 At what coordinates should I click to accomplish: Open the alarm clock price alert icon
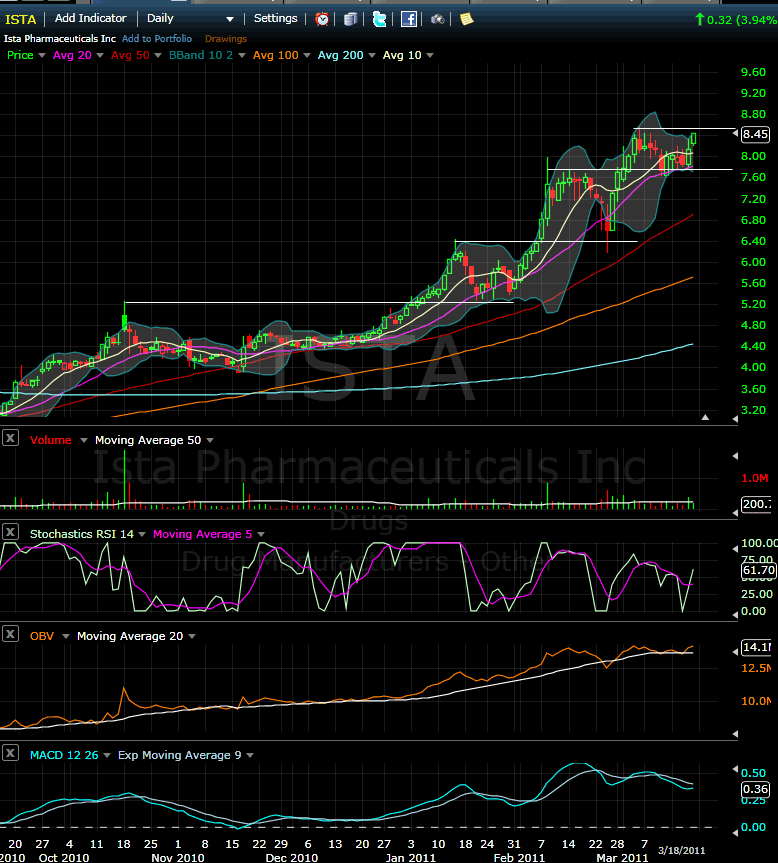coord(322,19)
